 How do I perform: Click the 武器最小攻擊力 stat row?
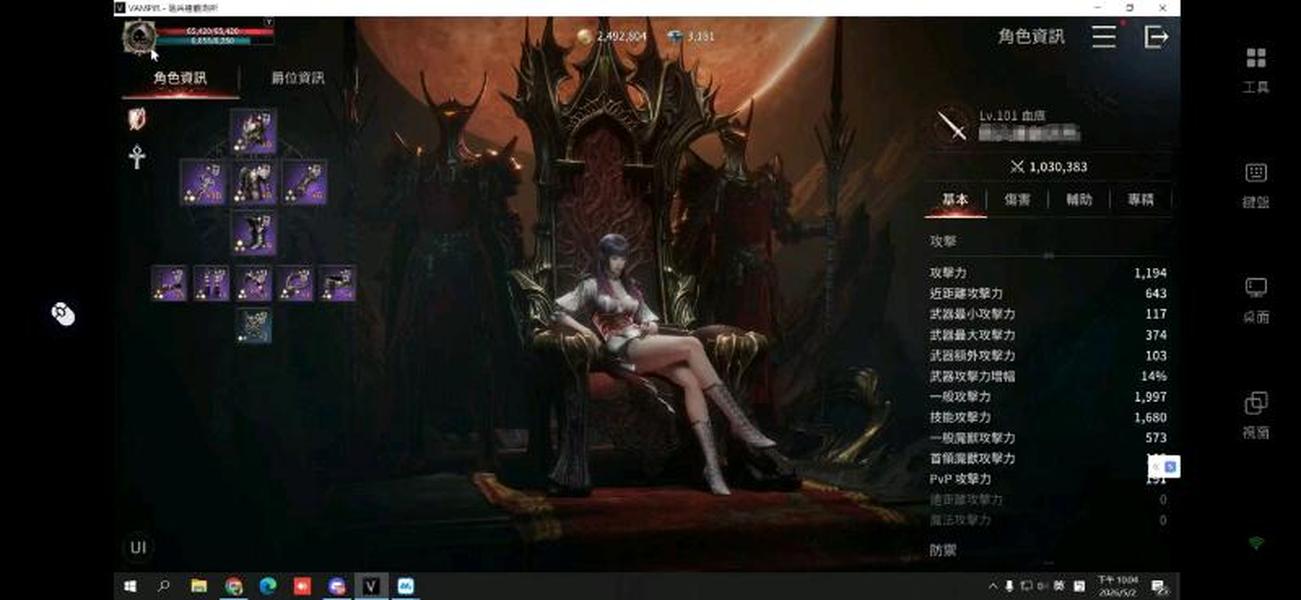click(x=1048, y=314)
